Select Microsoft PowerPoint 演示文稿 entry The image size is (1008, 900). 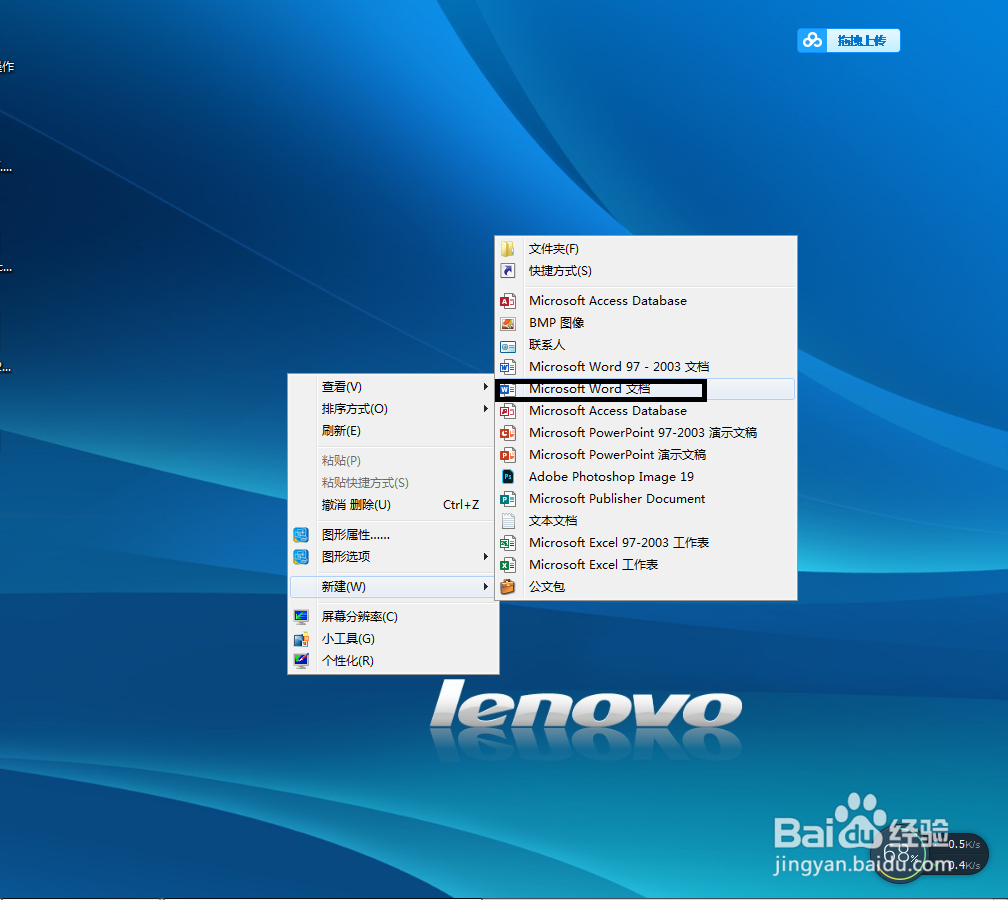click(x=645, y=454)
